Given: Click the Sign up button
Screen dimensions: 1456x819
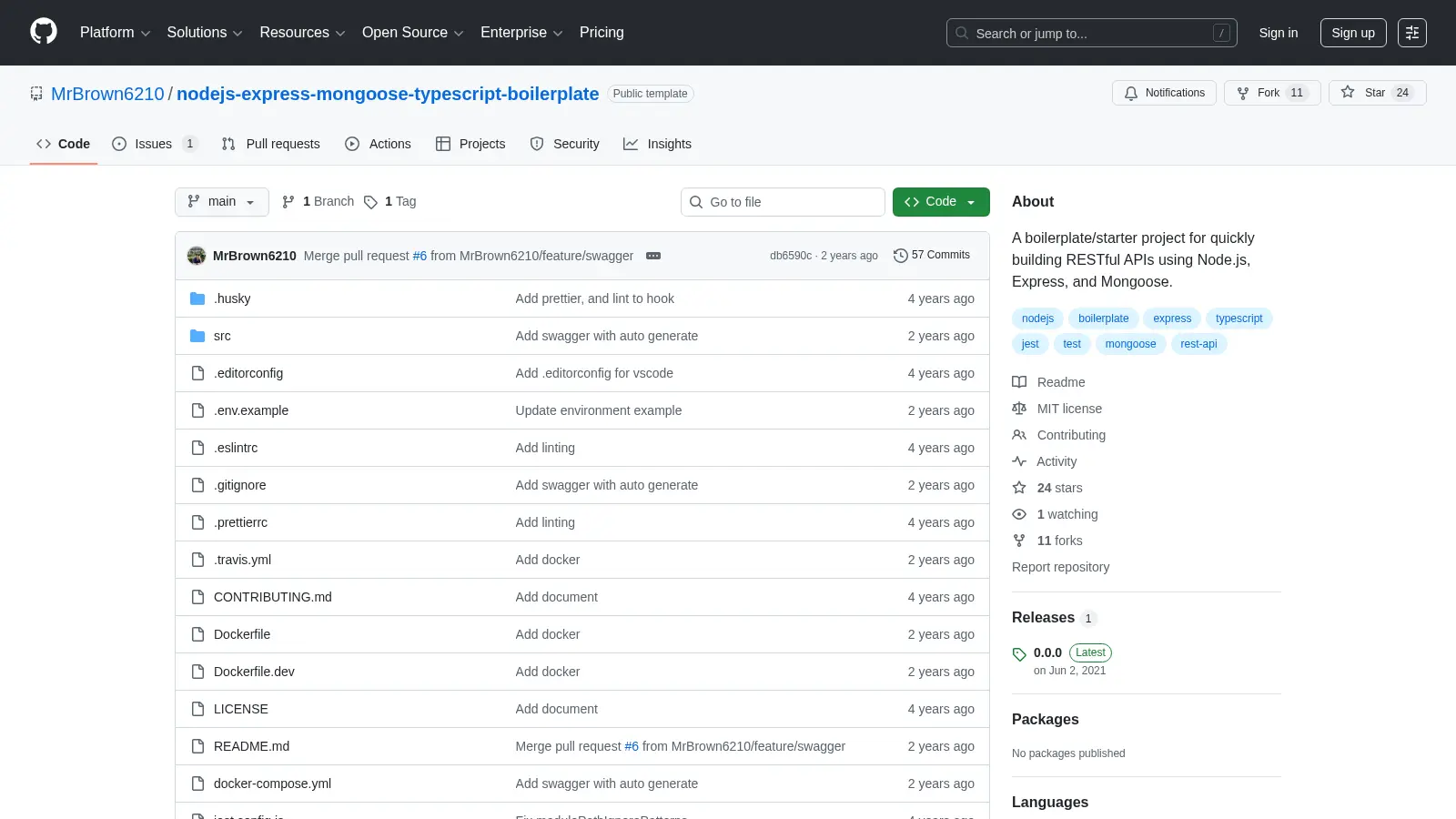Looking at the screenshot, I should (1353, 33).
